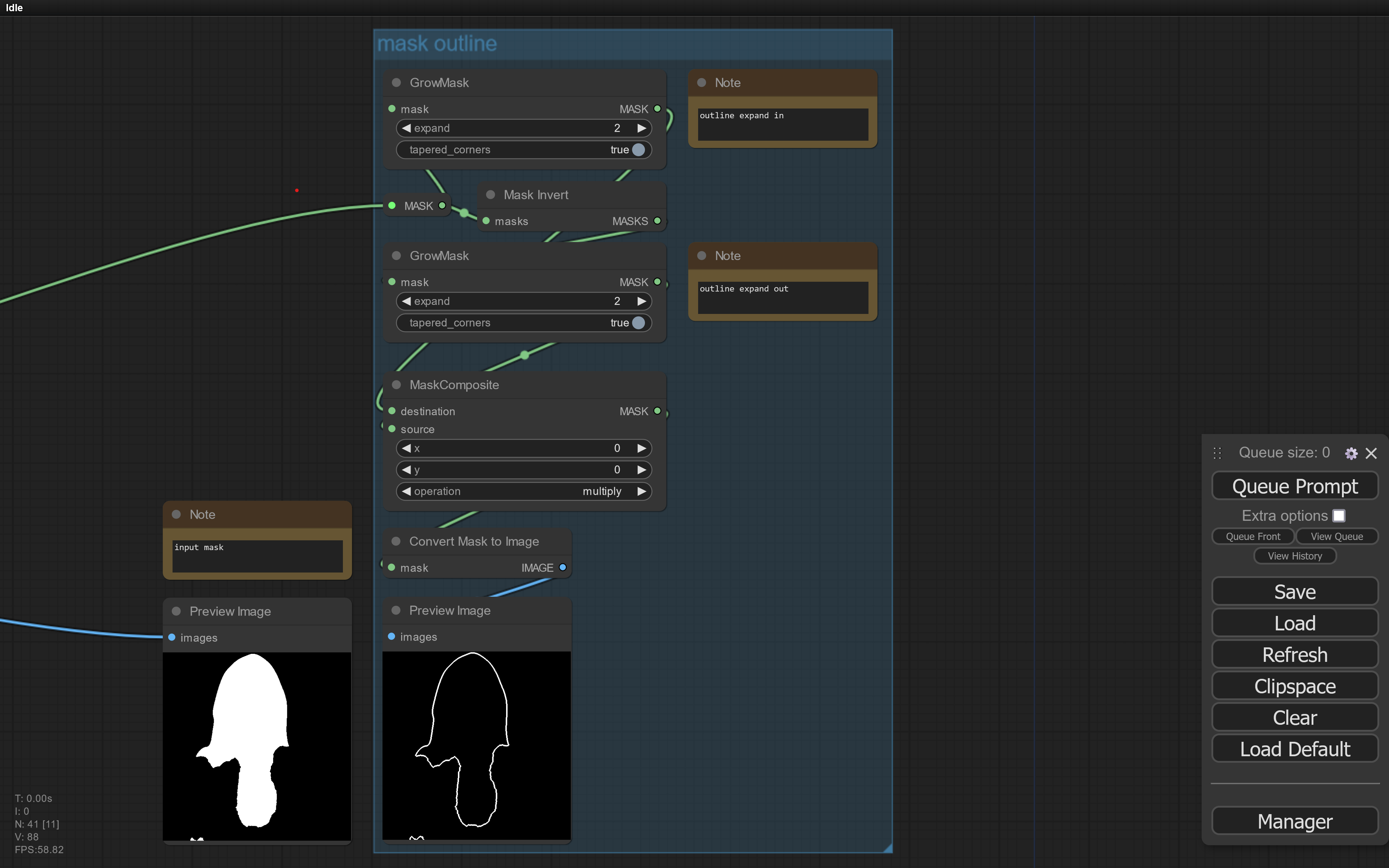Open settings gear in queue panel
Image resolution: width=1389 pixels, height=868 pixels.
point(1351,454)
